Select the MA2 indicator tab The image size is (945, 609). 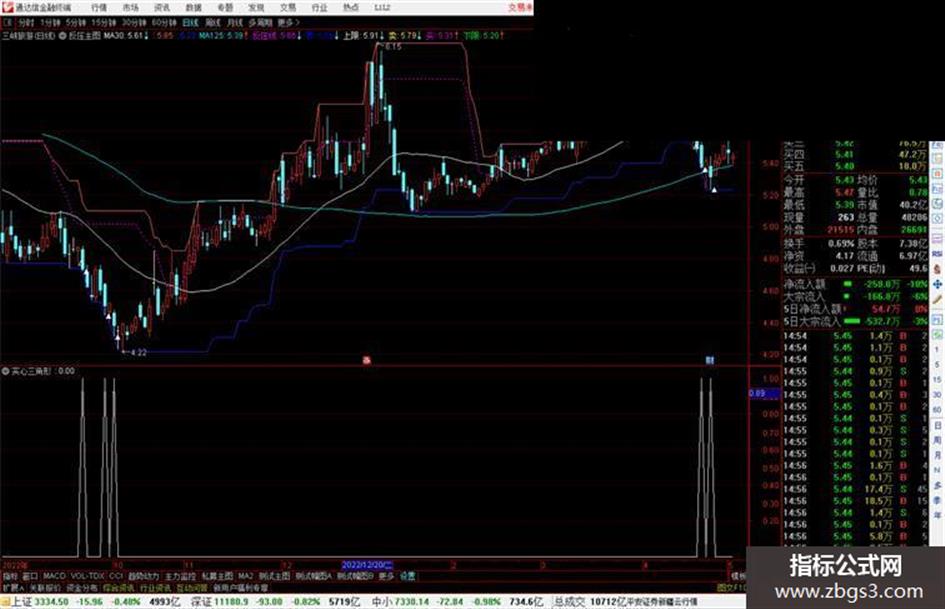pos(245,576)
